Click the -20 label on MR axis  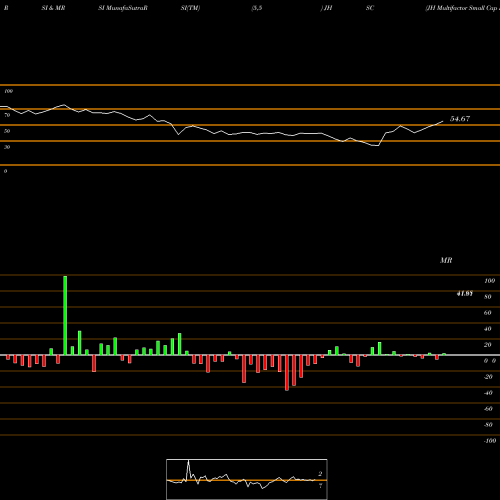tap(488, 377)
